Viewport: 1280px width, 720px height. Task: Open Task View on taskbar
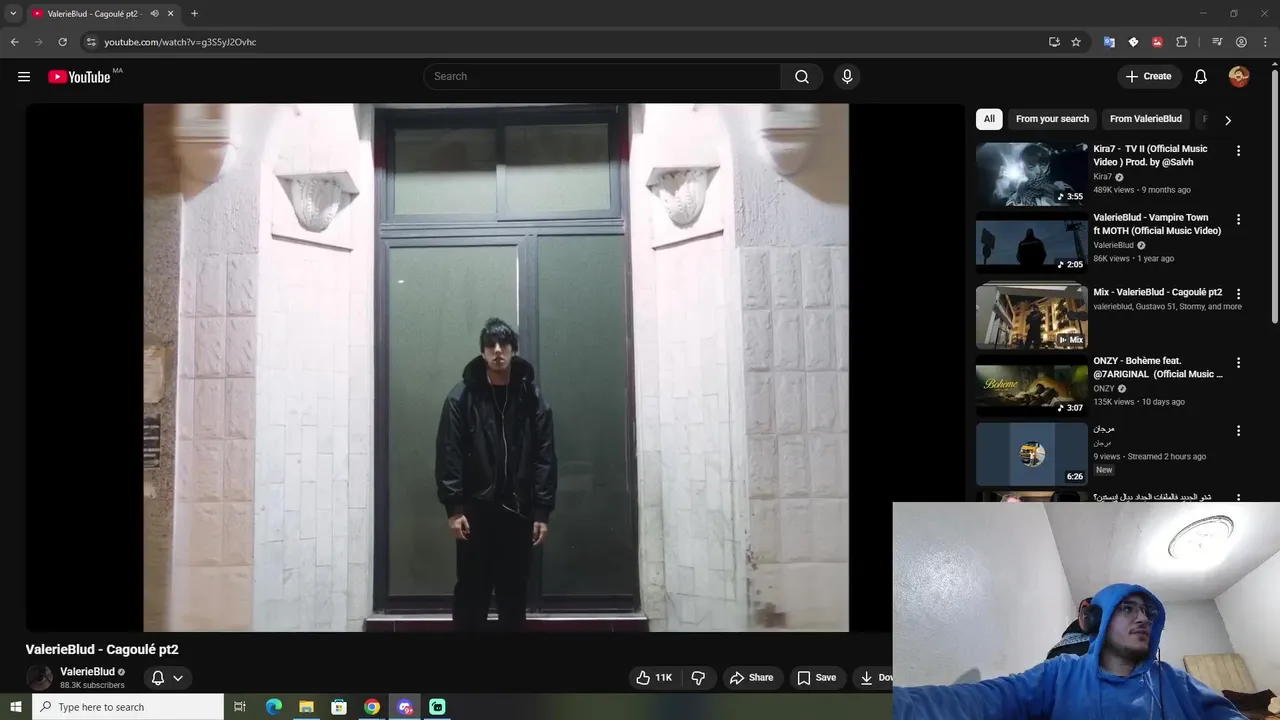(240, 707)
